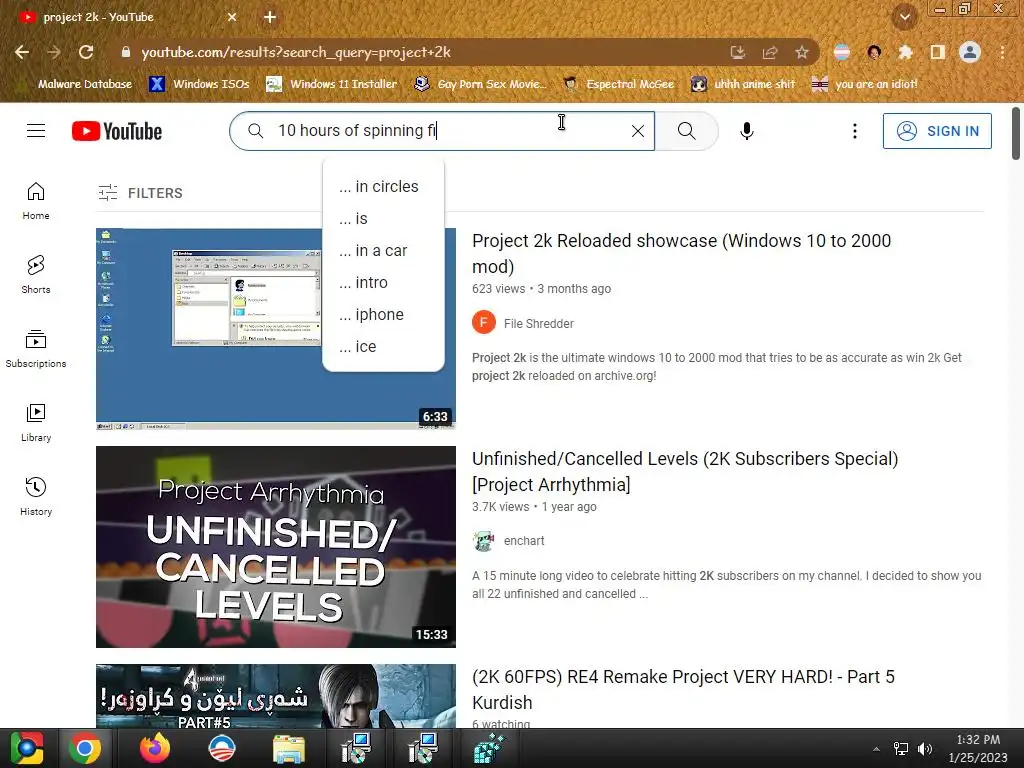Click the browser address bar URL

tap(296, 52)
